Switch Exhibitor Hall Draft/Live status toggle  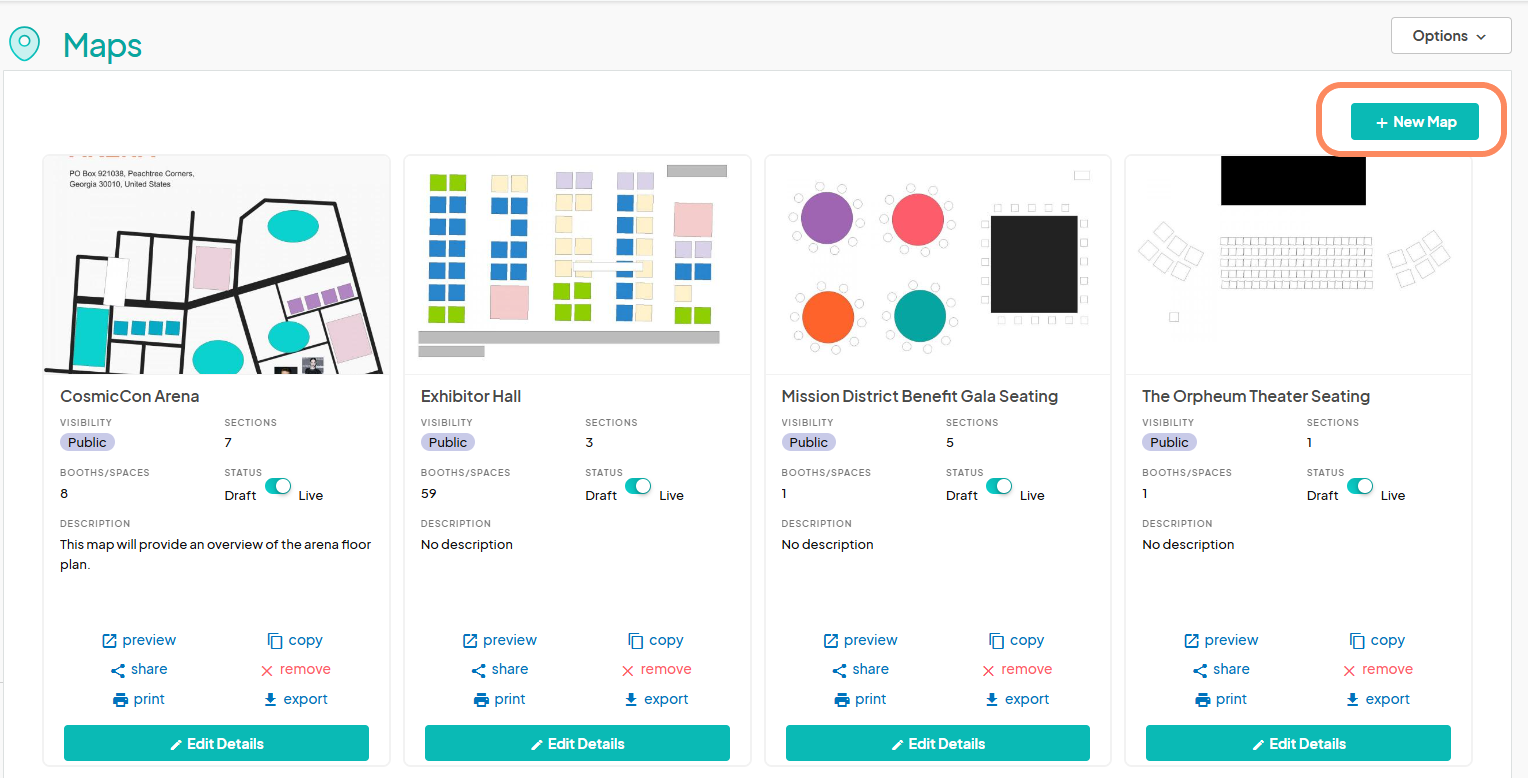point(638,487)
